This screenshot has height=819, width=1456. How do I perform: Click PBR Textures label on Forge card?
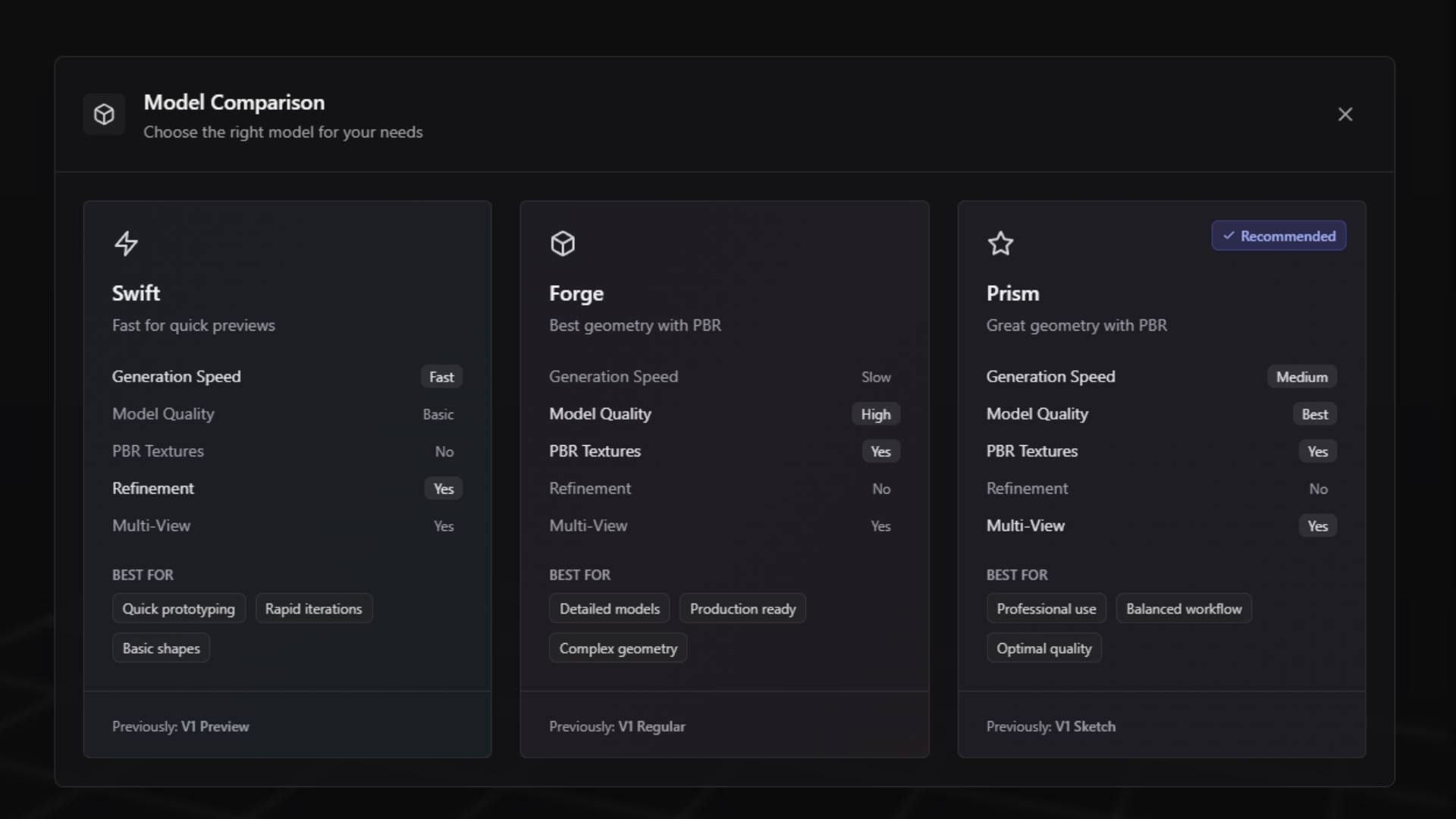click(595, 451)
